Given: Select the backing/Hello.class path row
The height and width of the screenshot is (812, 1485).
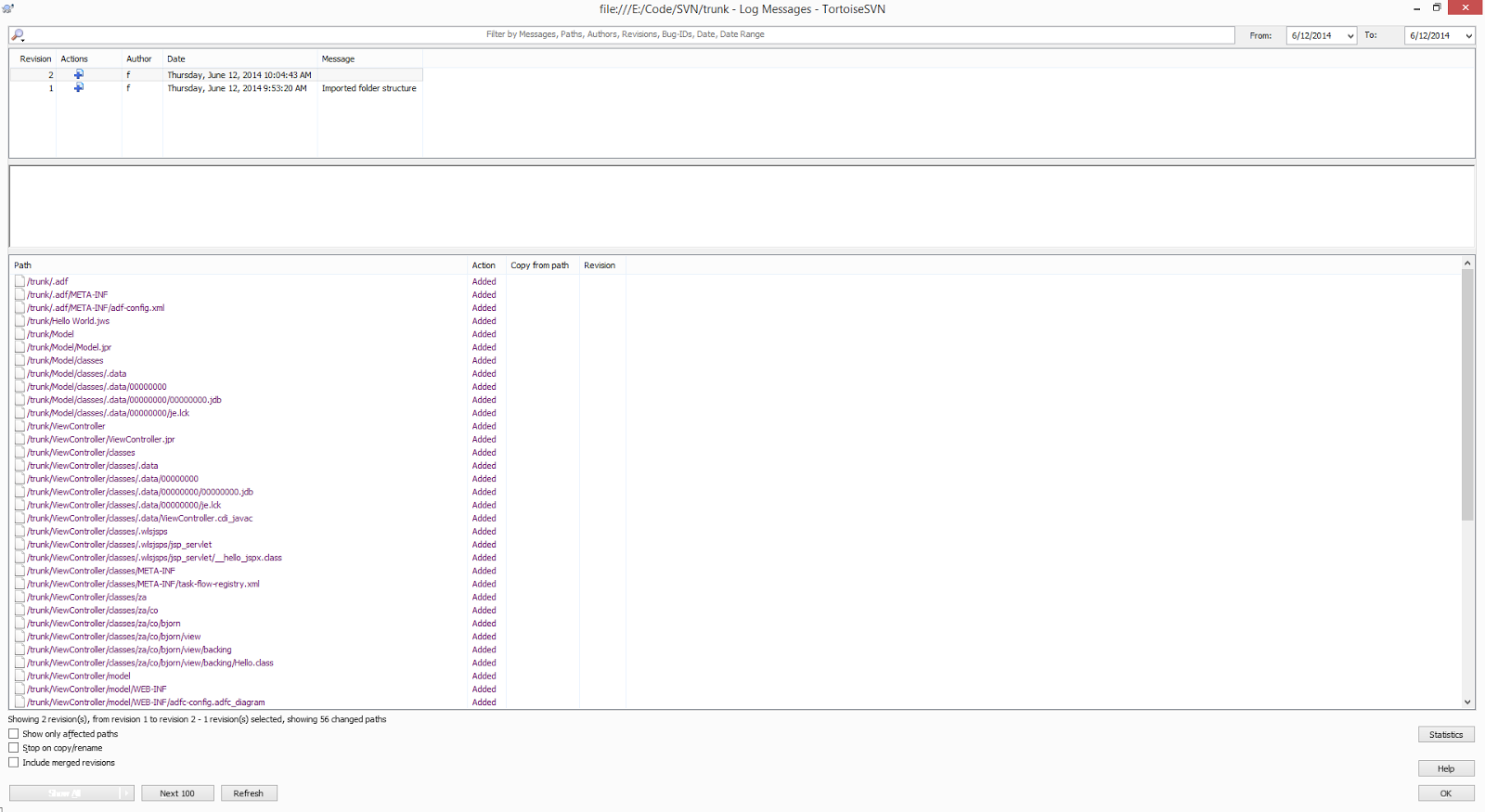Looking at the screenshot, I should click(150, 663).
